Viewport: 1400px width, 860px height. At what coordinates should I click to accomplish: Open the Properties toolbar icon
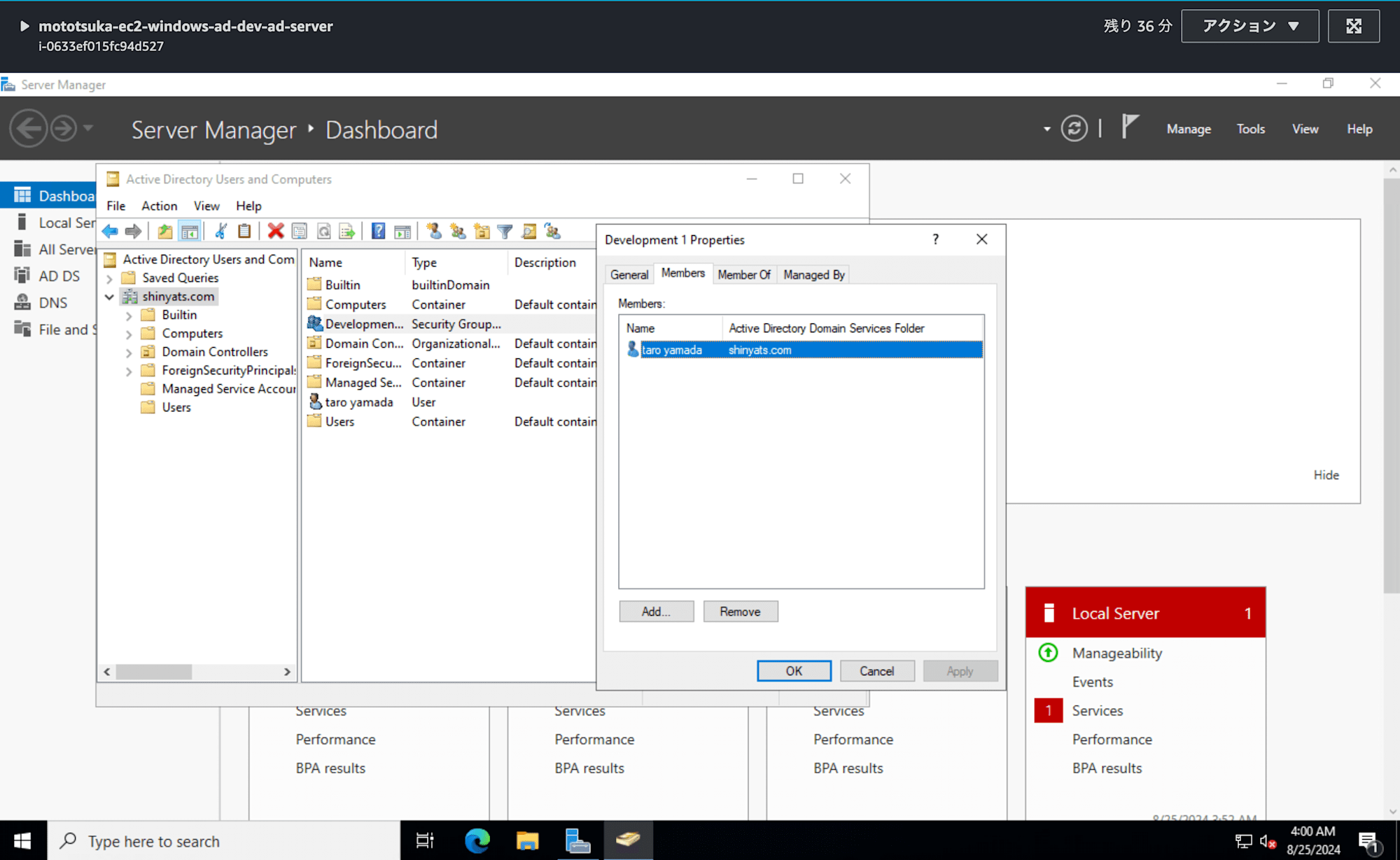[x=300, y=231]
